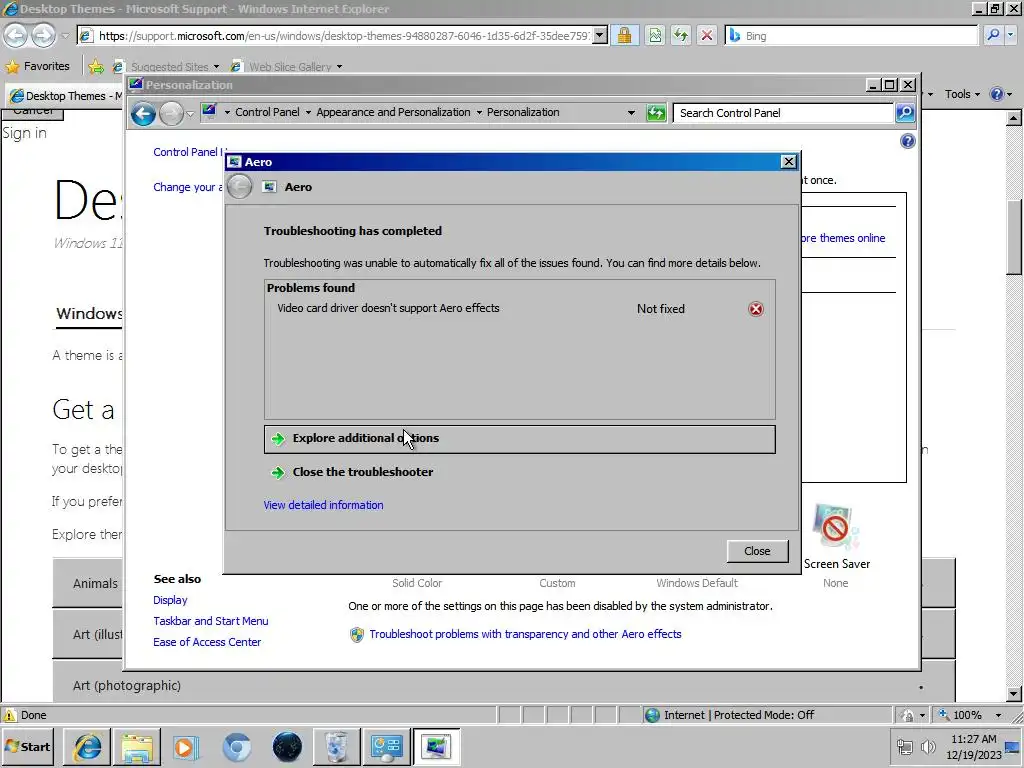Viewport: 1024px width, 768px height.
Task: Click the Recycle Bin taskbar icon
Action: tap(336, 746)
